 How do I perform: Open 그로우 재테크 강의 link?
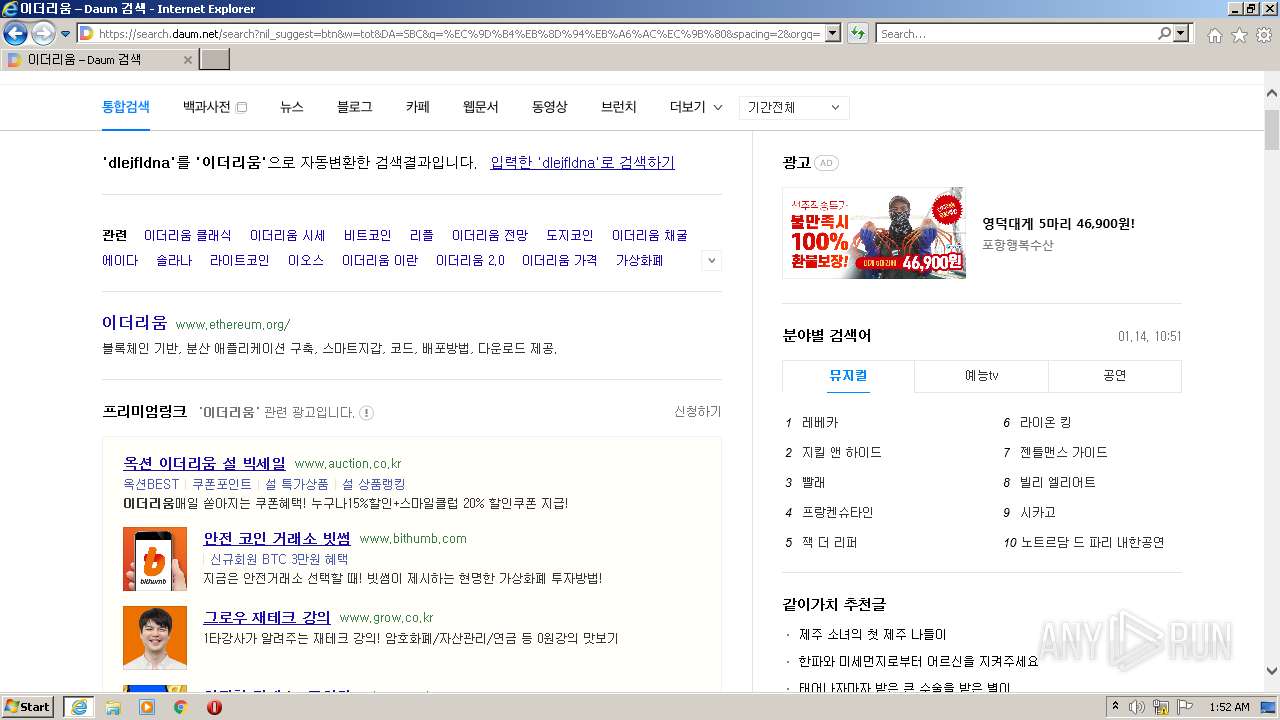tap(267, 617)
